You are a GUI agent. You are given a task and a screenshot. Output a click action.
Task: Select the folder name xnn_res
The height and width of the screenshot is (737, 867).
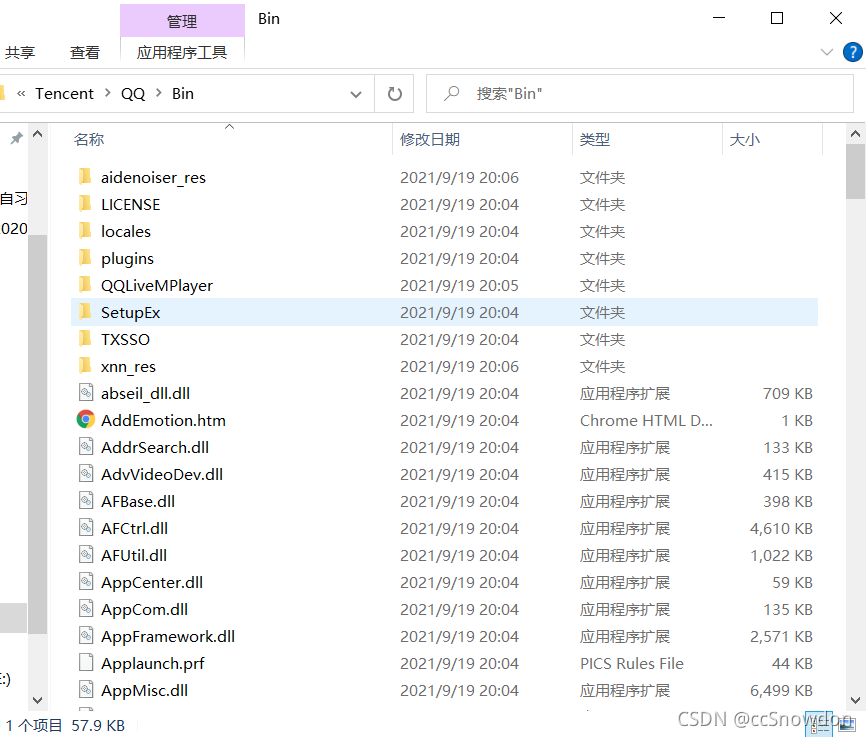[x=128, y=367]
